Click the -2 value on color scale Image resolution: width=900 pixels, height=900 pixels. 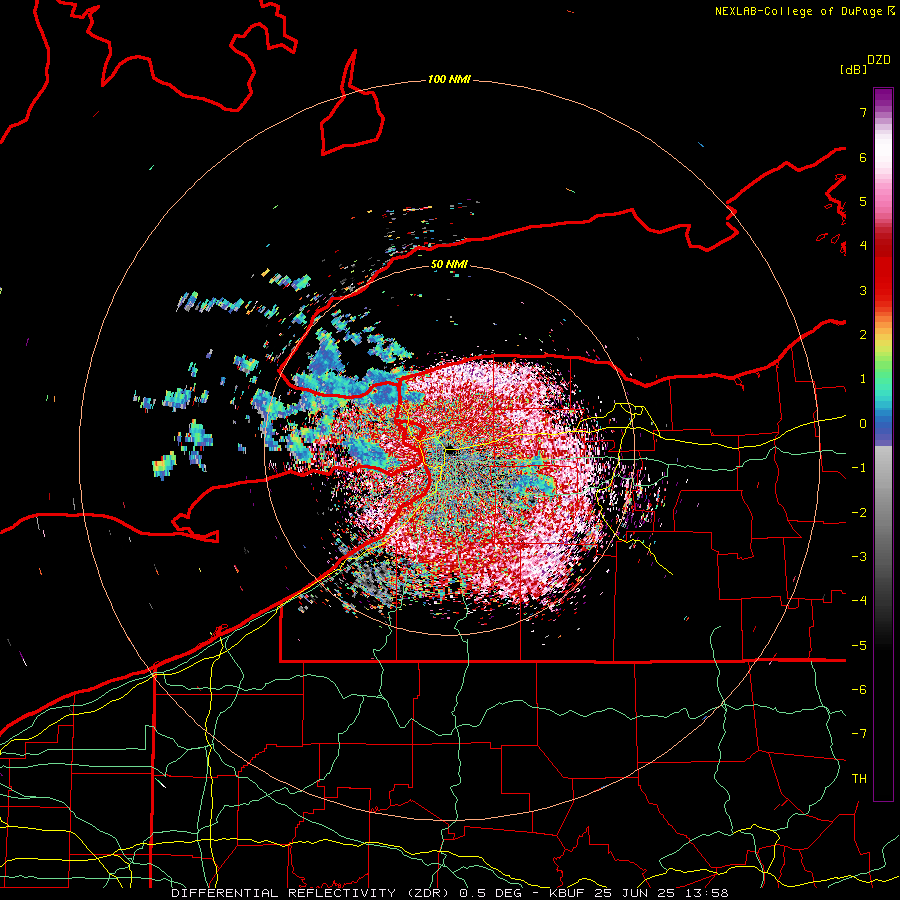tap(859, 513)
